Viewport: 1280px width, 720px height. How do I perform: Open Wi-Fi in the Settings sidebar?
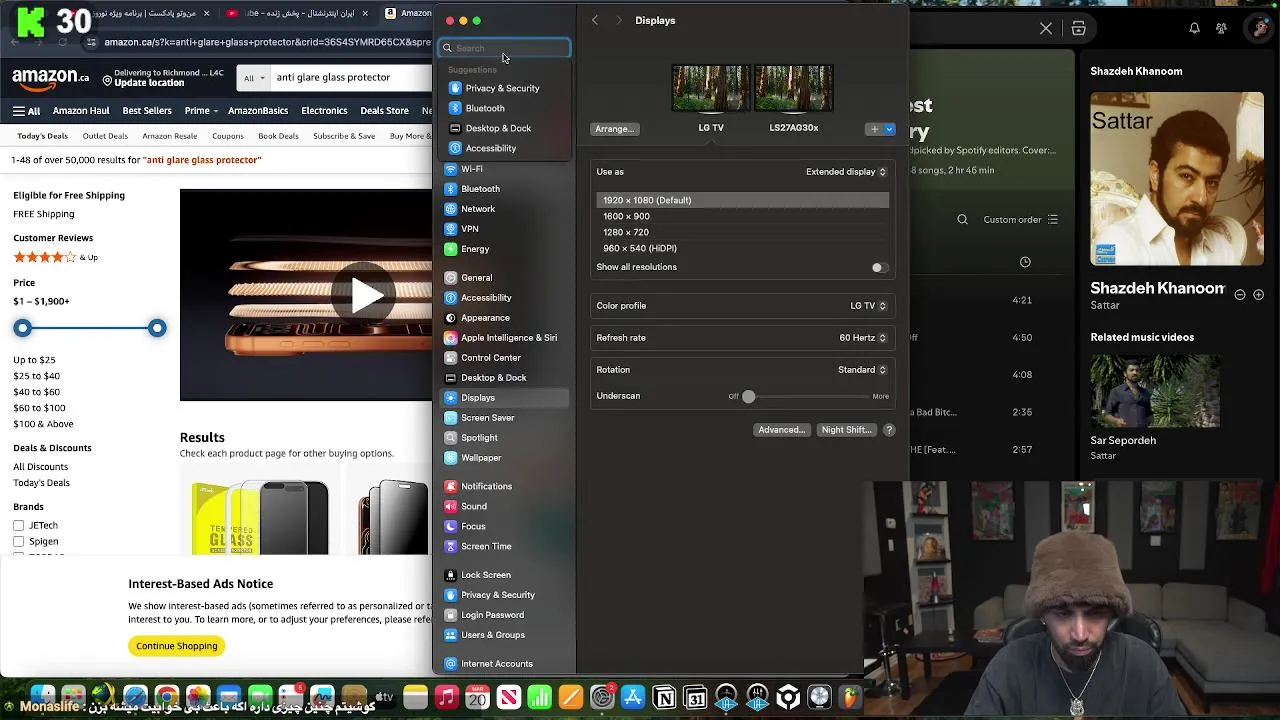(x=505, y=169)
